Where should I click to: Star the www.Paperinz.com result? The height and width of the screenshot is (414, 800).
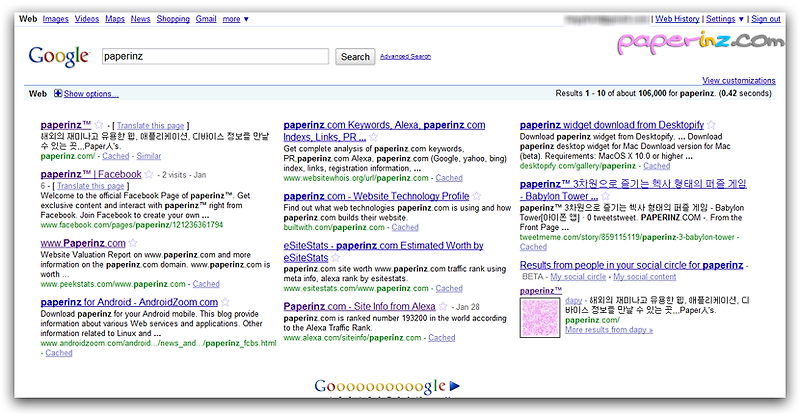[x=133, y=243]
